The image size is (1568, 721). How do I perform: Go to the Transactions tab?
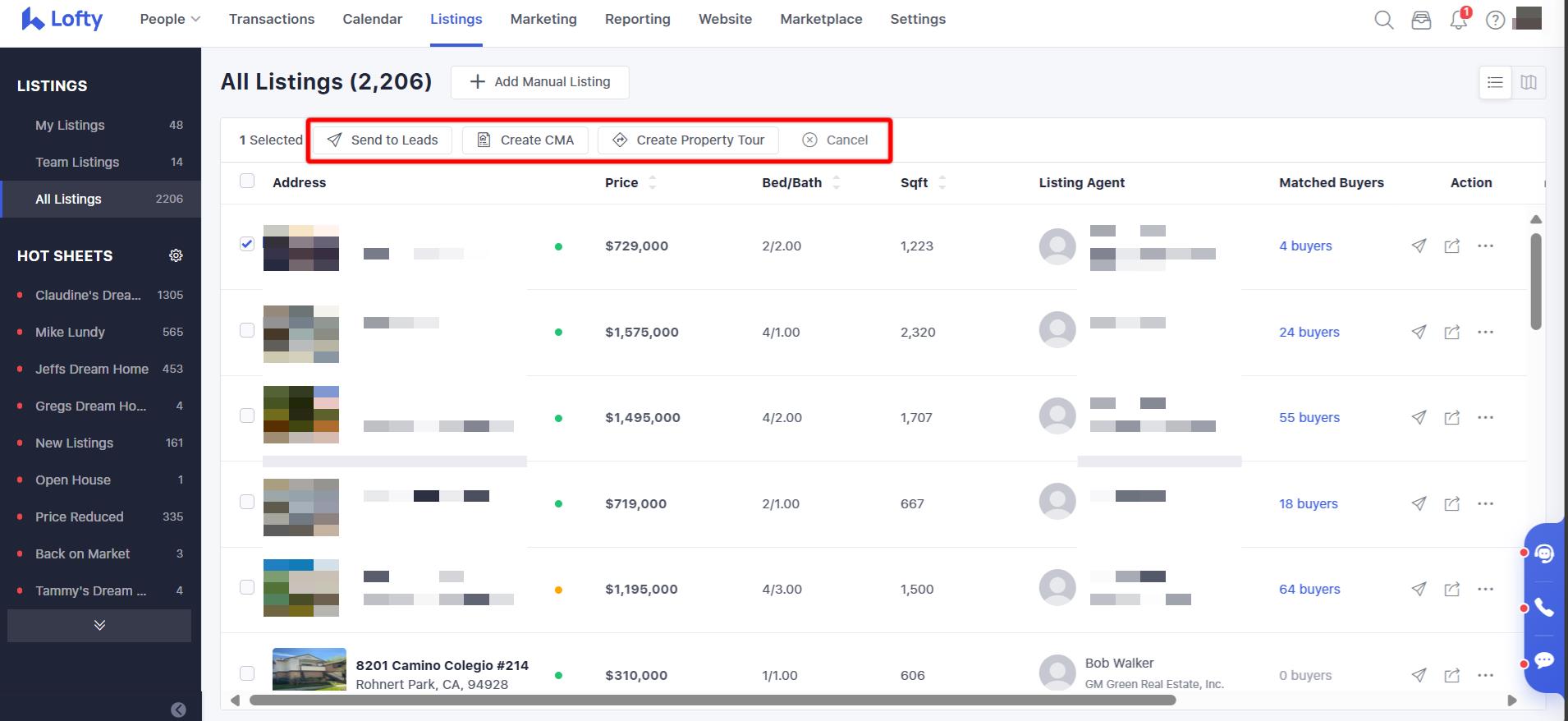(x=272, y=19)
